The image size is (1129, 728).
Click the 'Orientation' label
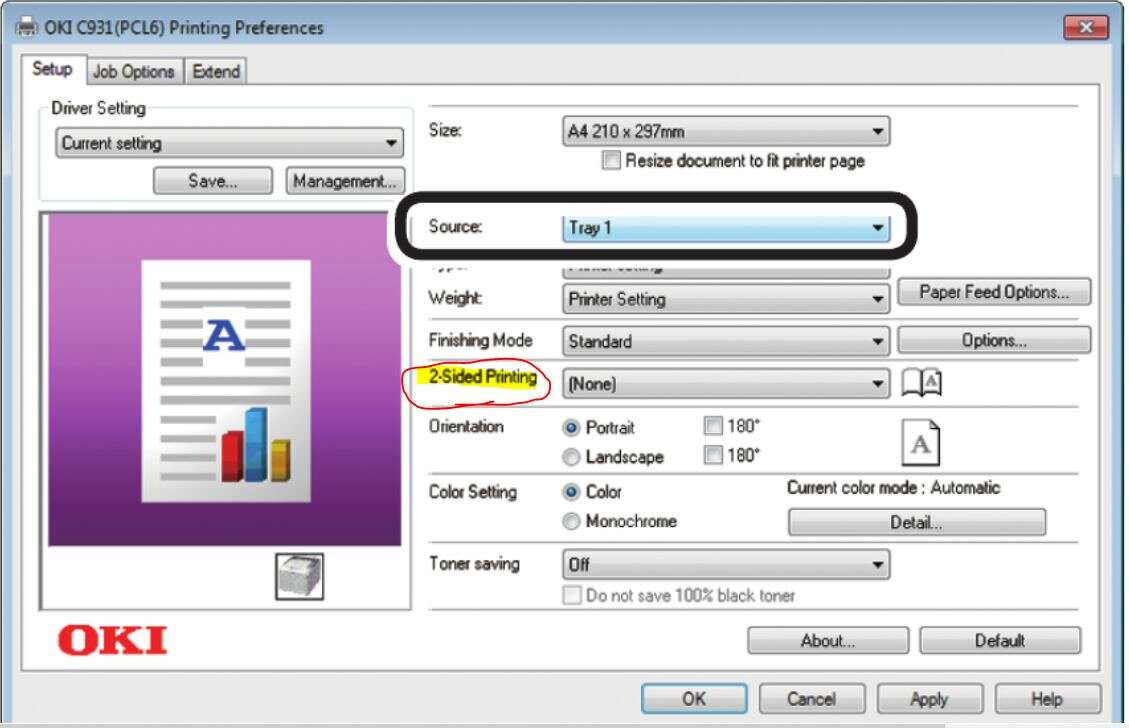(466, 426)
